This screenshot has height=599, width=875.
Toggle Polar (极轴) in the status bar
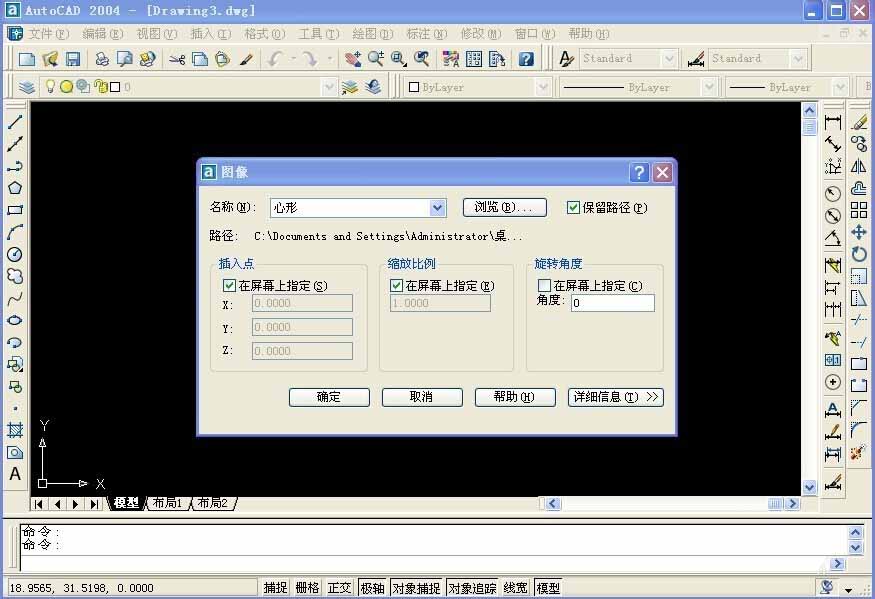tap(372, 587)
